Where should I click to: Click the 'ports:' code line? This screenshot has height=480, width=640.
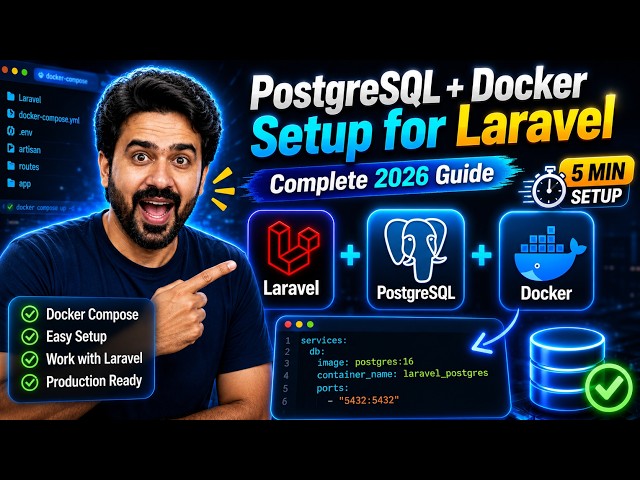click(x=332, y=388)
